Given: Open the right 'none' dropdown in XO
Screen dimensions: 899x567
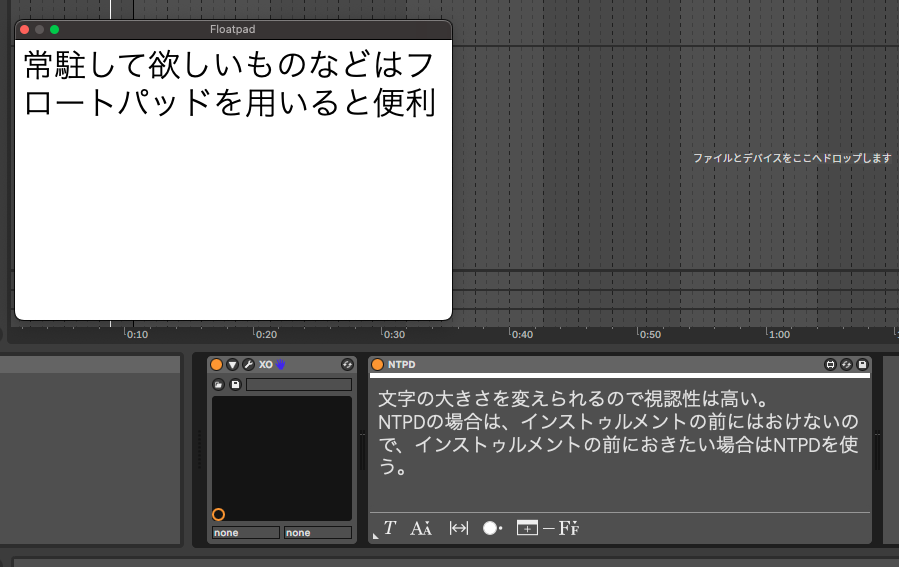Looking at the screenshot, I should tap(317, 533).
